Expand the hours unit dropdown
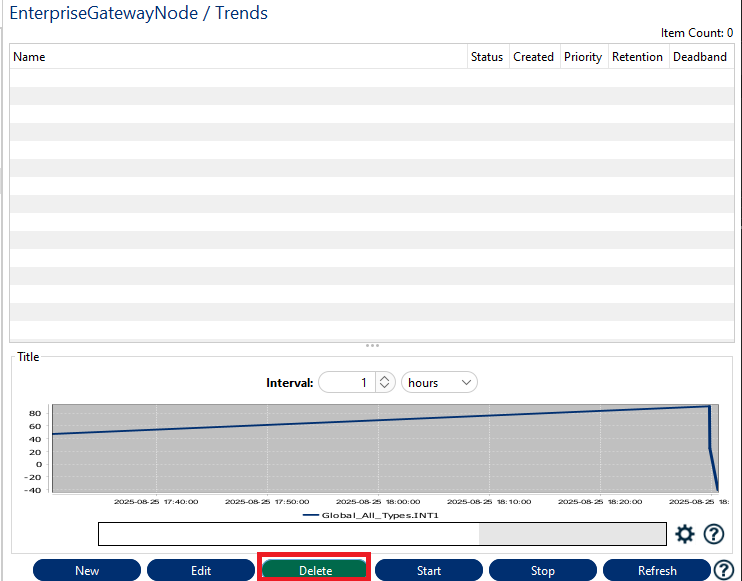 coord(439,382)
